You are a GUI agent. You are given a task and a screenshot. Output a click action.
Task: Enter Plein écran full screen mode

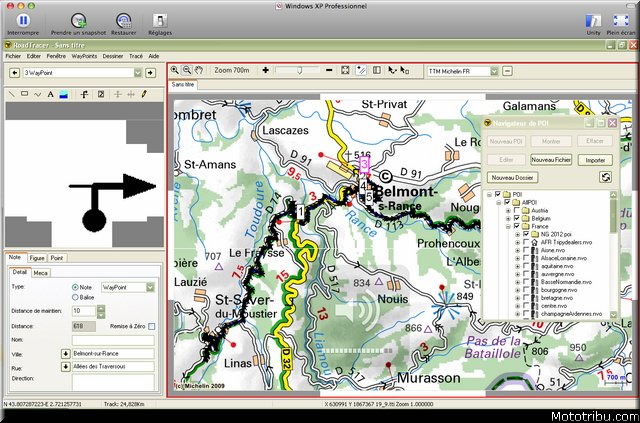click(x=621, y=20)
